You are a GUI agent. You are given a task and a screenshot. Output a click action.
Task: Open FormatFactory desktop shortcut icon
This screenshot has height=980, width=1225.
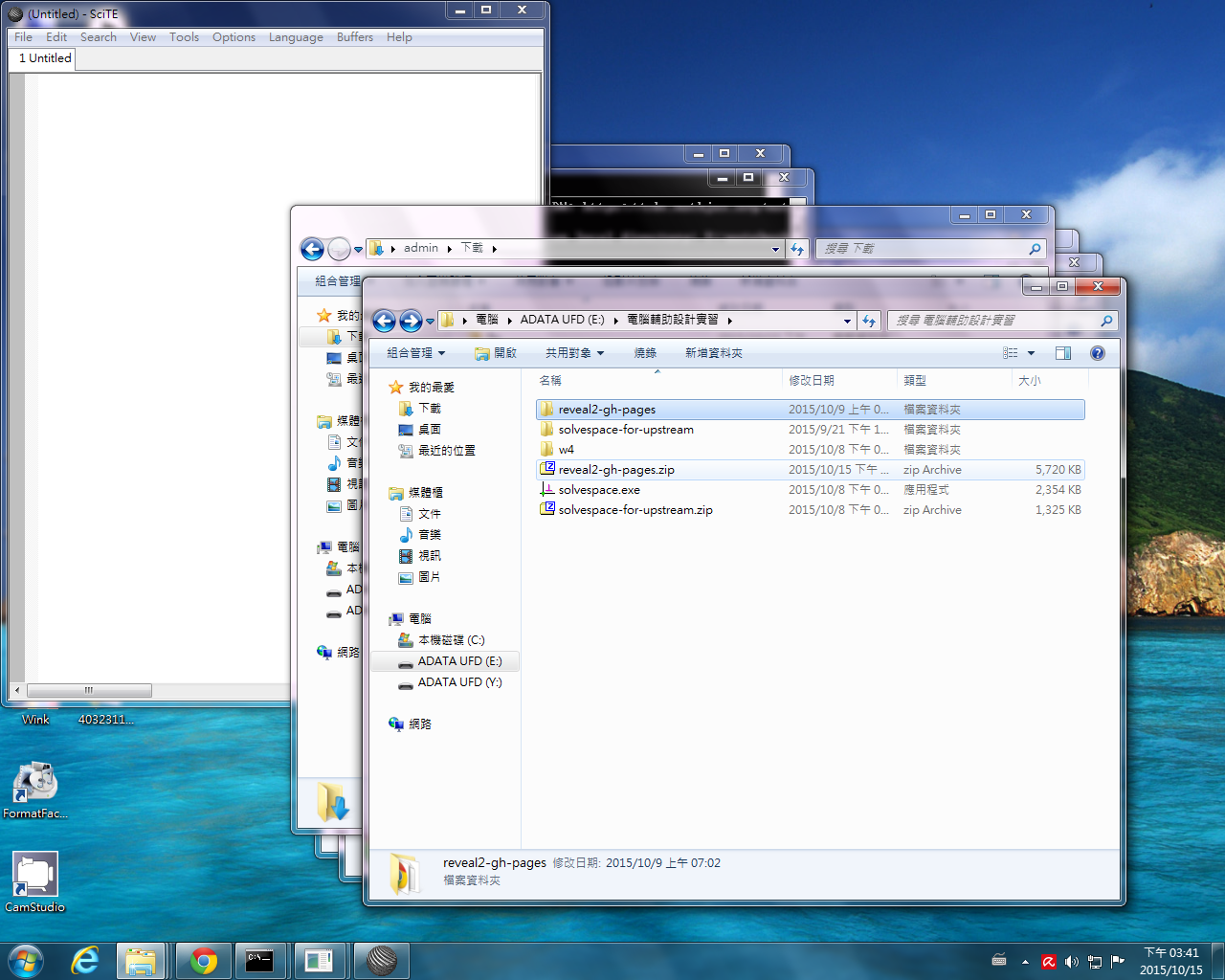35,791
